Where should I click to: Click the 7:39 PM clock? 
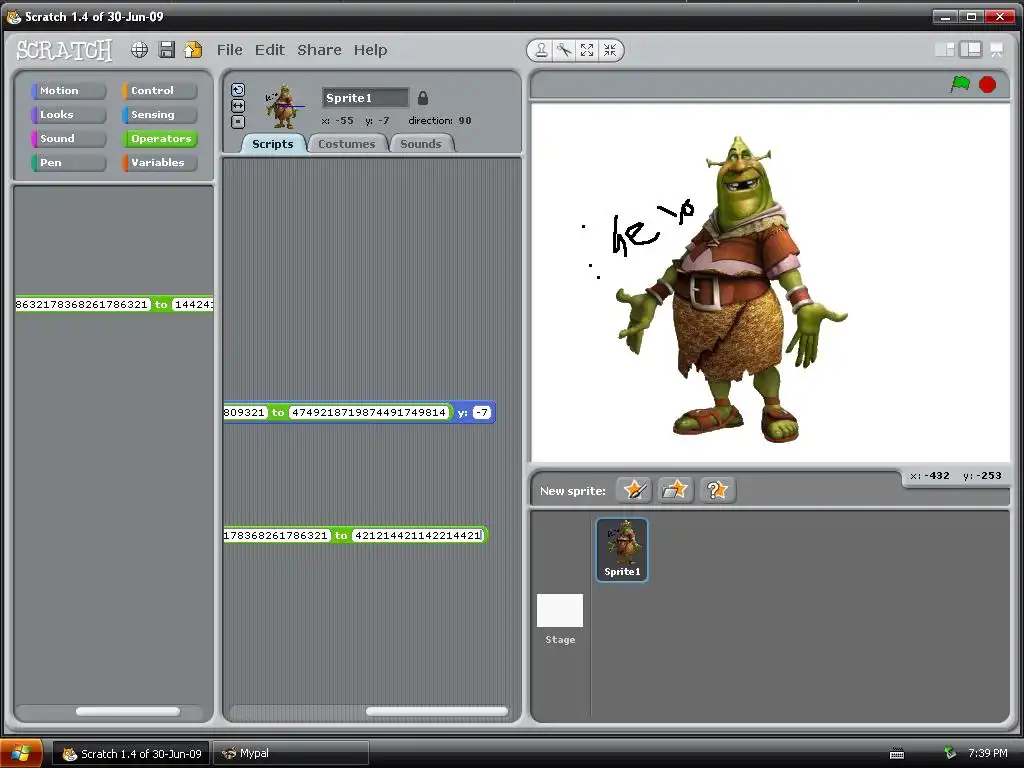987,753
